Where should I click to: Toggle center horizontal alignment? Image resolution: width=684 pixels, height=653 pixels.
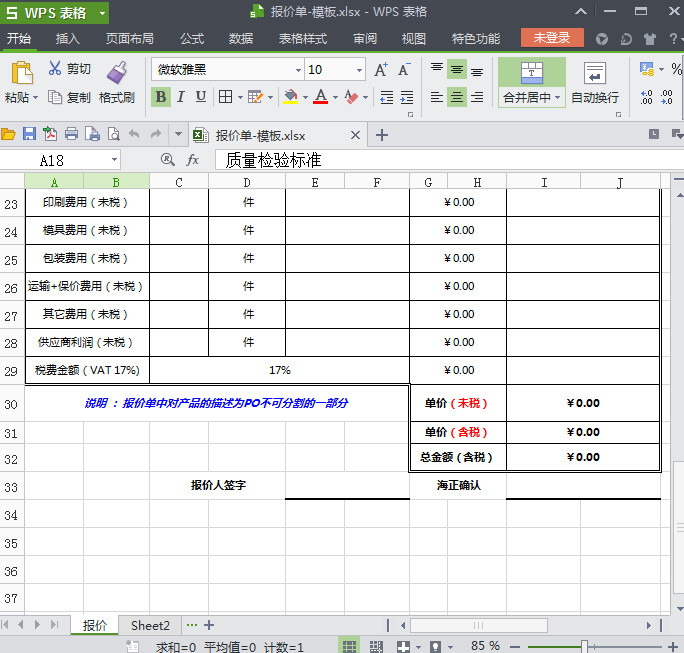(x=457, y=97)
